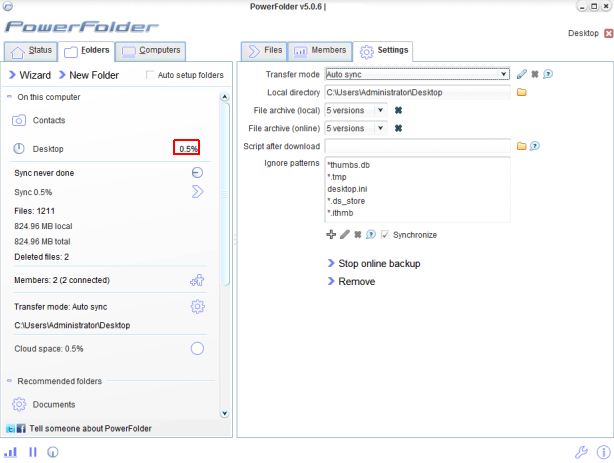Screen dimensions: 614x463
Task: Select the Documents recommended folder
Action: click(44, 404)
